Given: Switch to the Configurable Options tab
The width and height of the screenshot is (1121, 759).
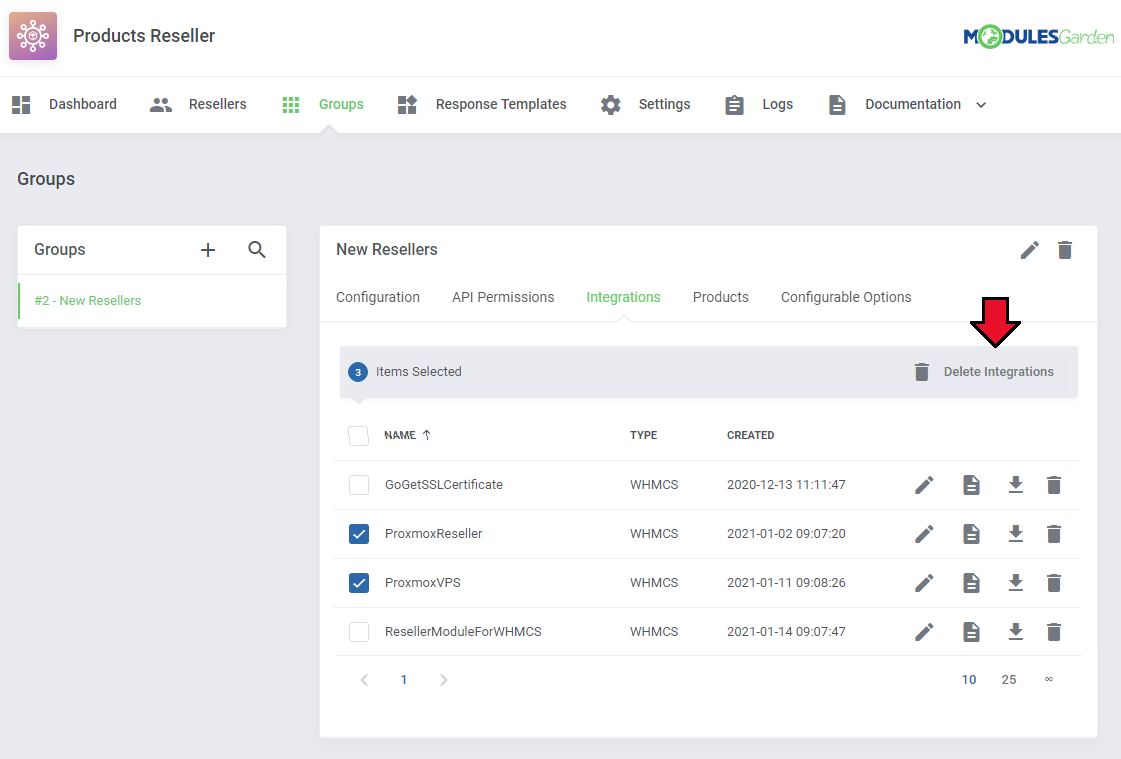Looking at the screenshot, I should point(846,297).
